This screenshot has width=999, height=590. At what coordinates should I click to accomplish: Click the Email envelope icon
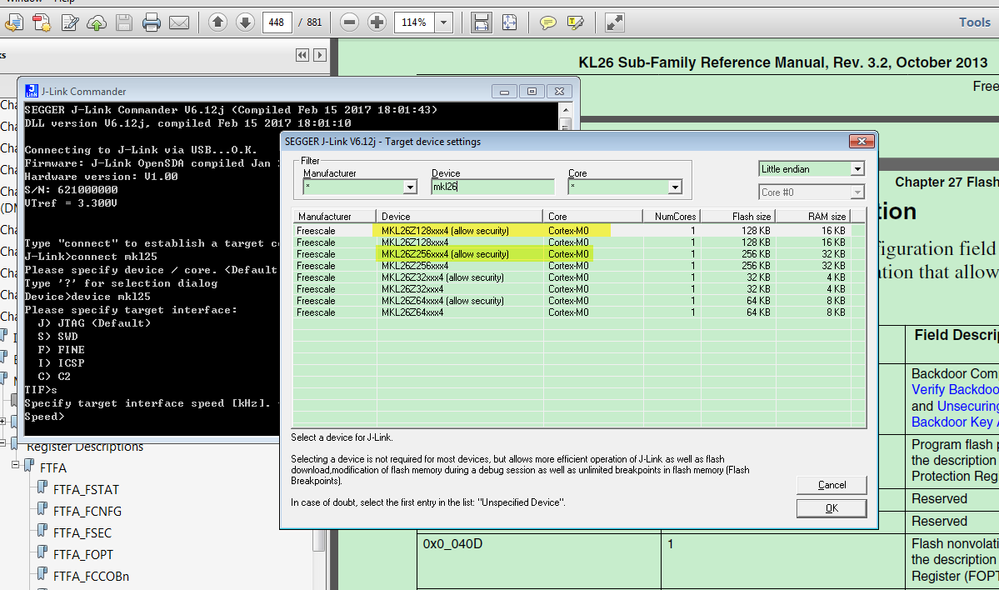pyautogui.click(x=179, y=22)
